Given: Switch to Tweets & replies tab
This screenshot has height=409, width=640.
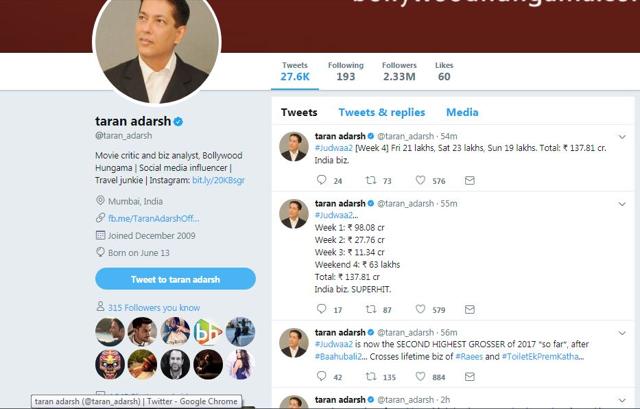Looking at the screenshot, I should pos(382,112).
